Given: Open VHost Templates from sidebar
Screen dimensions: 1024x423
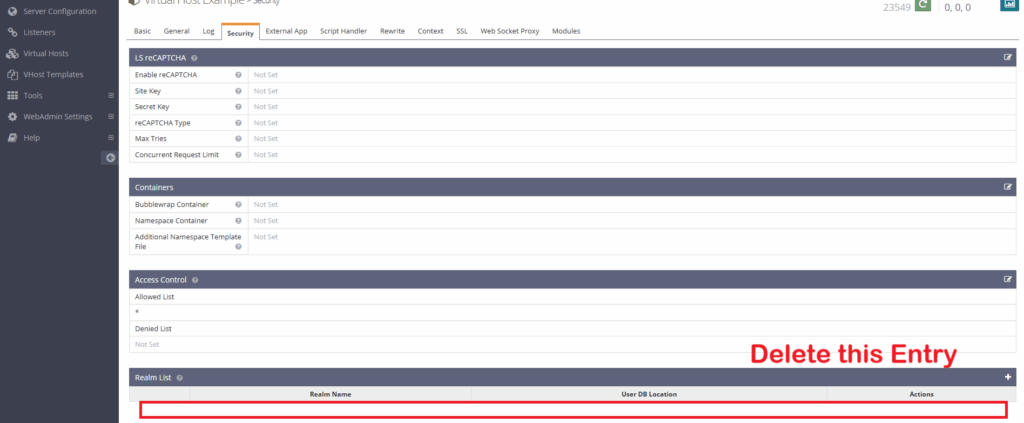Looking at the screenshot, I should 53,74.
